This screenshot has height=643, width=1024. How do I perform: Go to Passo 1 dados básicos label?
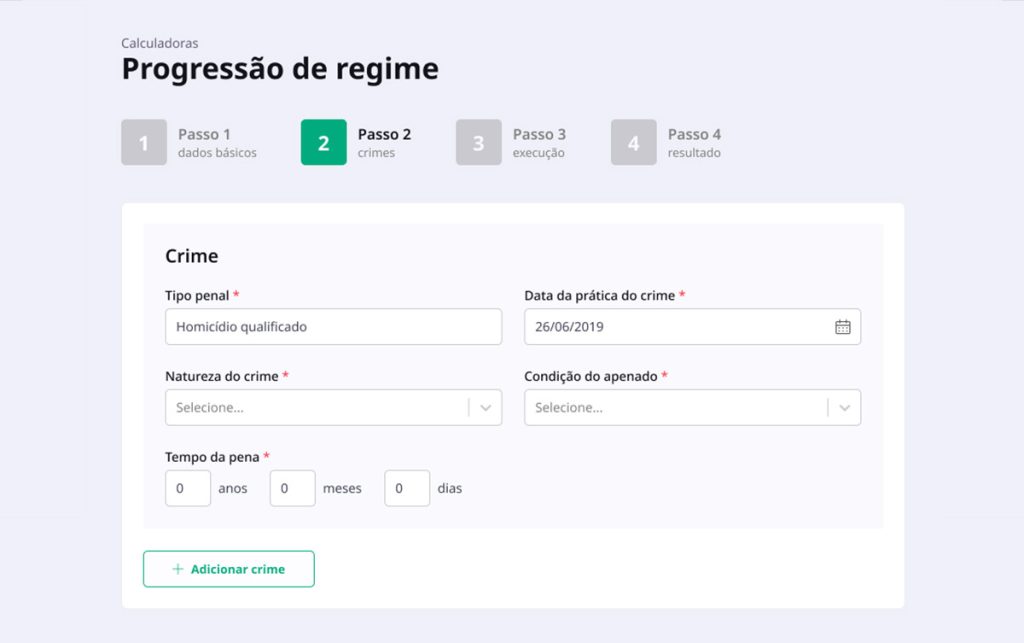coord(217,143)
